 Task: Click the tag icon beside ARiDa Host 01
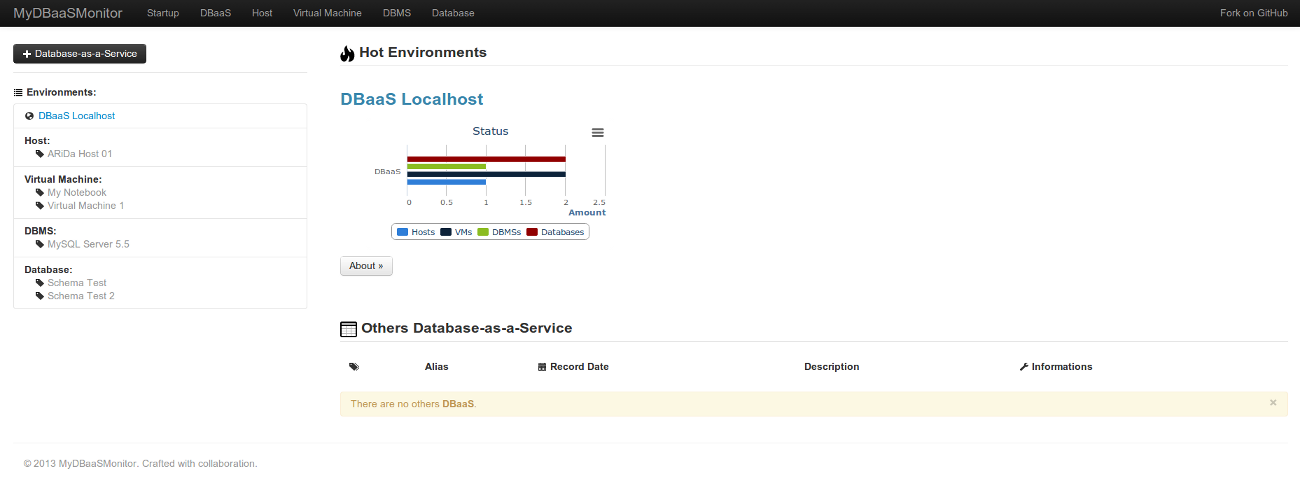tap(40, 154)
